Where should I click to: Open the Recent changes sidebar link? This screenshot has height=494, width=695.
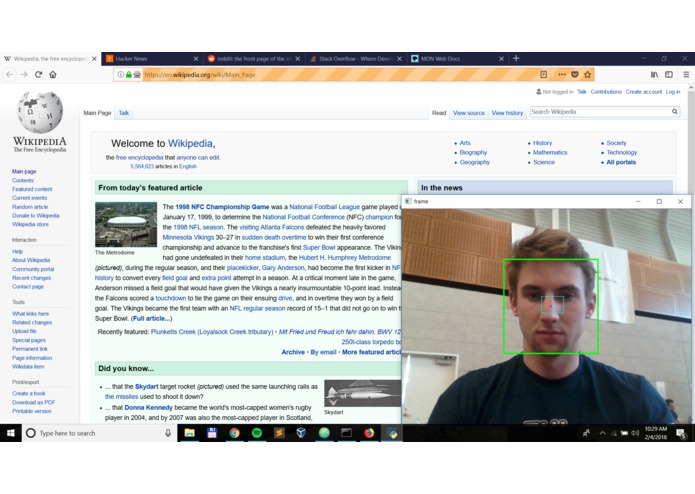tap(31, 278)
